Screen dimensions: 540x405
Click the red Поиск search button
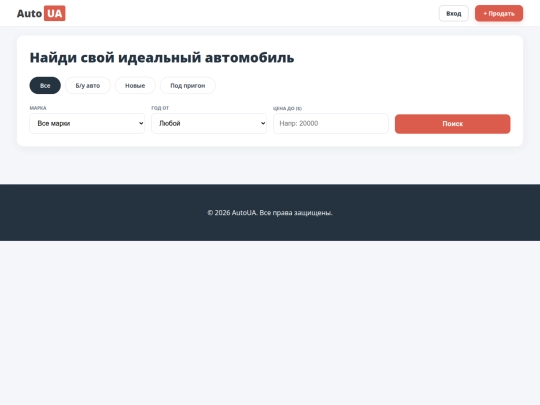453,124
